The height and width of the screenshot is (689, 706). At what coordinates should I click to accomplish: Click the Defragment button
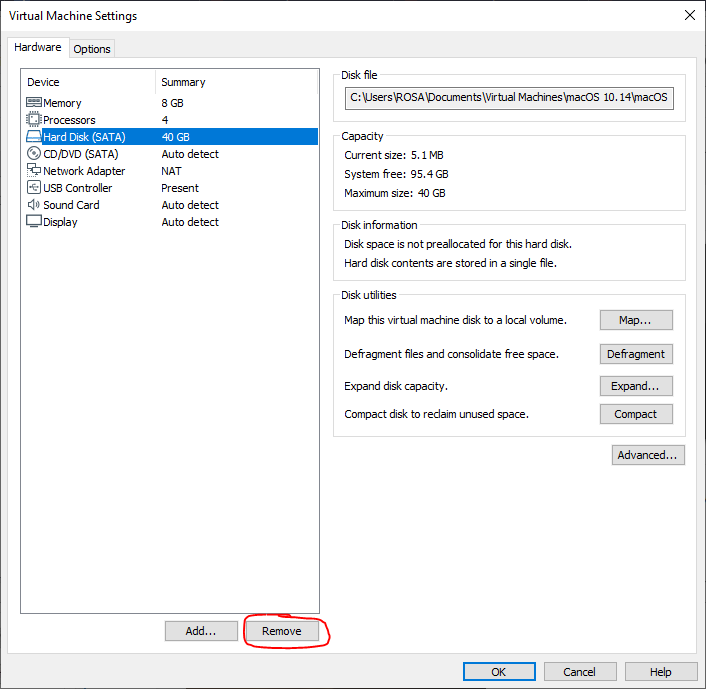coord(636,354)
